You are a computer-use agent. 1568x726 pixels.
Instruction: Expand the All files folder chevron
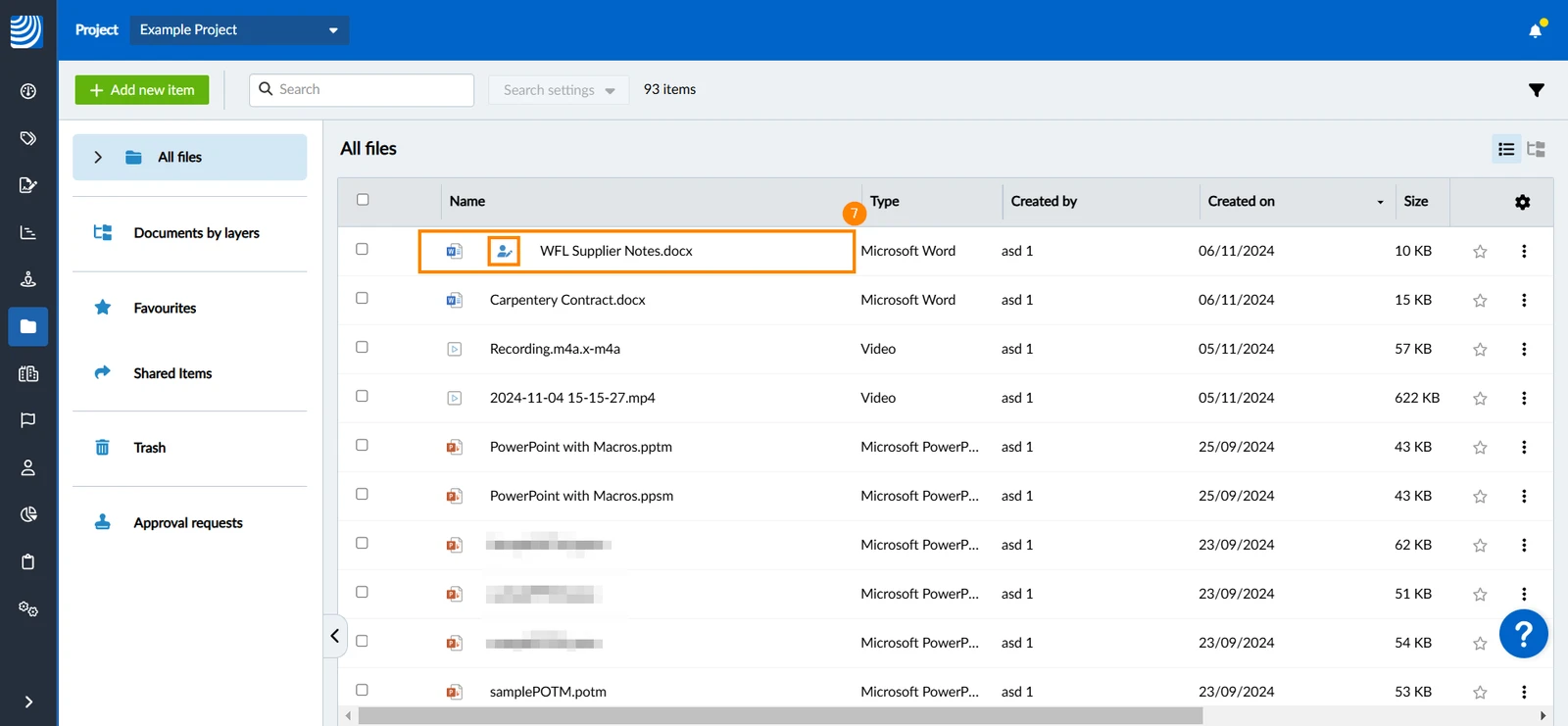[x=98, y=157]
